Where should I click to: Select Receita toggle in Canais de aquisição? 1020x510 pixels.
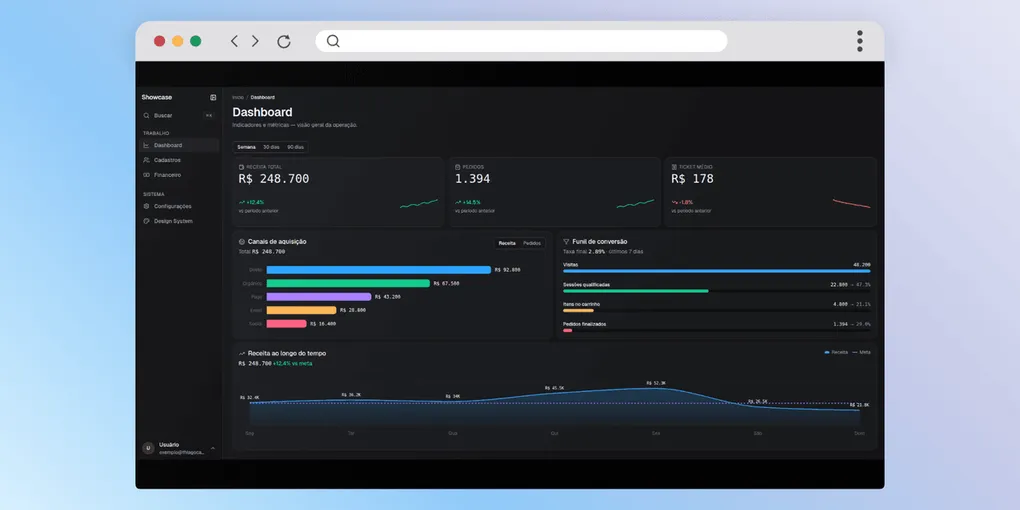pos(507,243)
